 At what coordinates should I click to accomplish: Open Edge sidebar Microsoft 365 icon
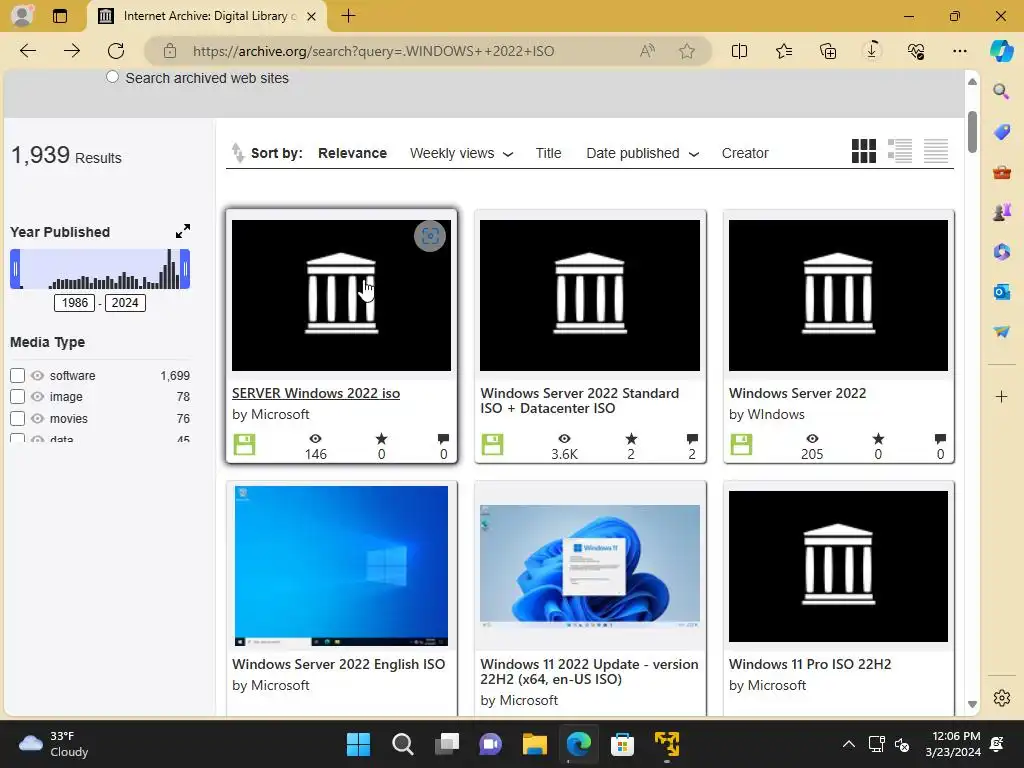click(1001, 251)
